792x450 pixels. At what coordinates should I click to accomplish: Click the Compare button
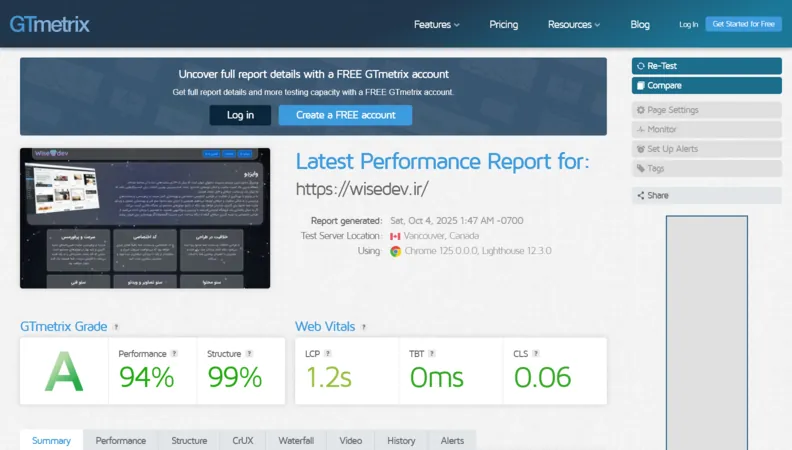click(707, 85)
